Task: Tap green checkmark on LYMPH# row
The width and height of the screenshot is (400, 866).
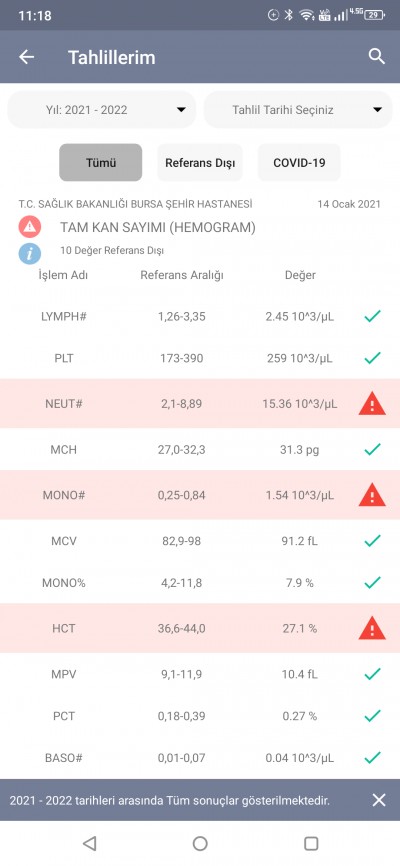Action: coord(372,316)
